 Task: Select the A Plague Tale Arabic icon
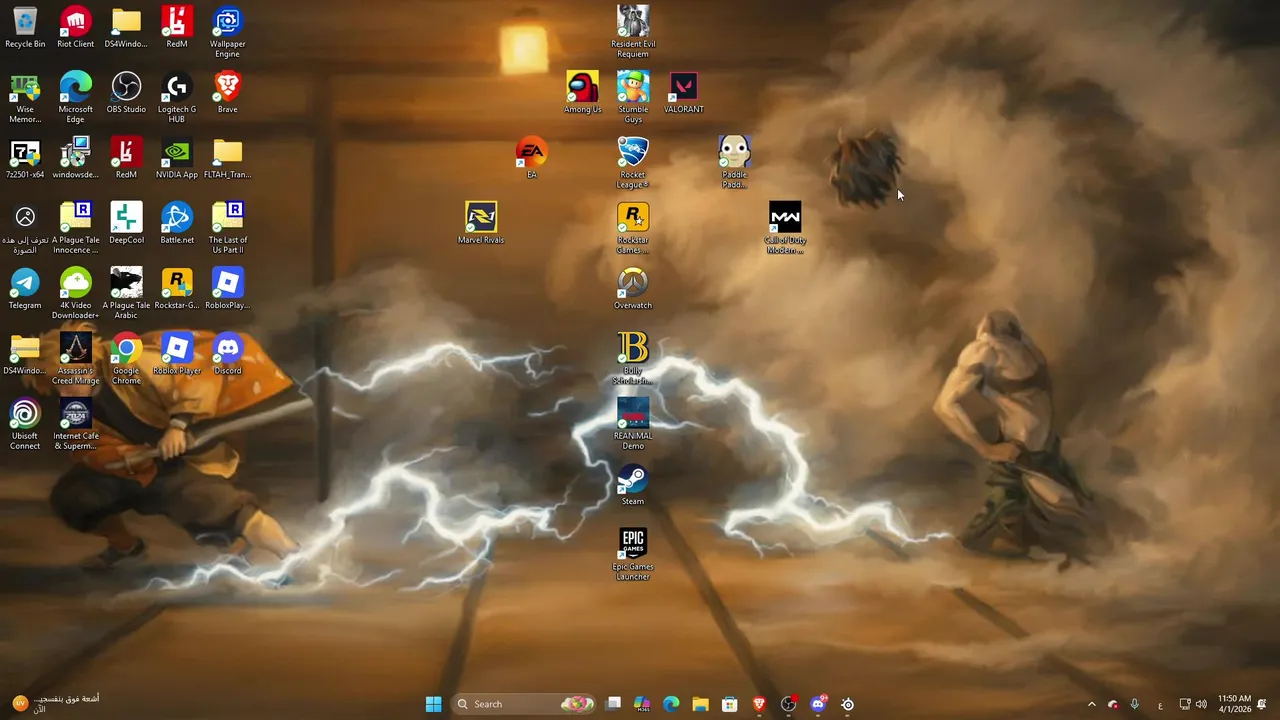pyautogui.click(x=126, y=294)
